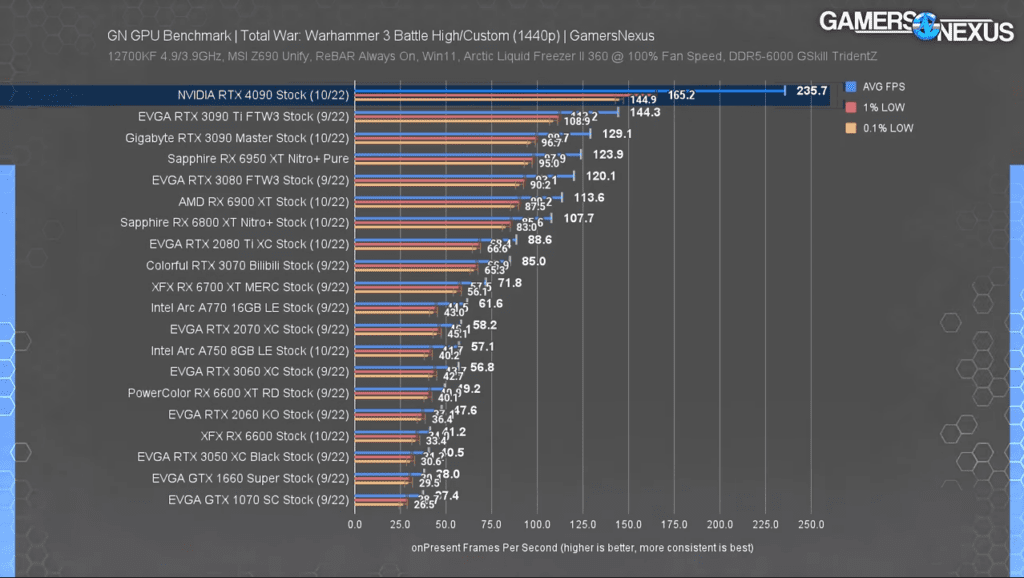Click the blue AVG FPS bar for RTX 3090 Ti

coord(486,112)
